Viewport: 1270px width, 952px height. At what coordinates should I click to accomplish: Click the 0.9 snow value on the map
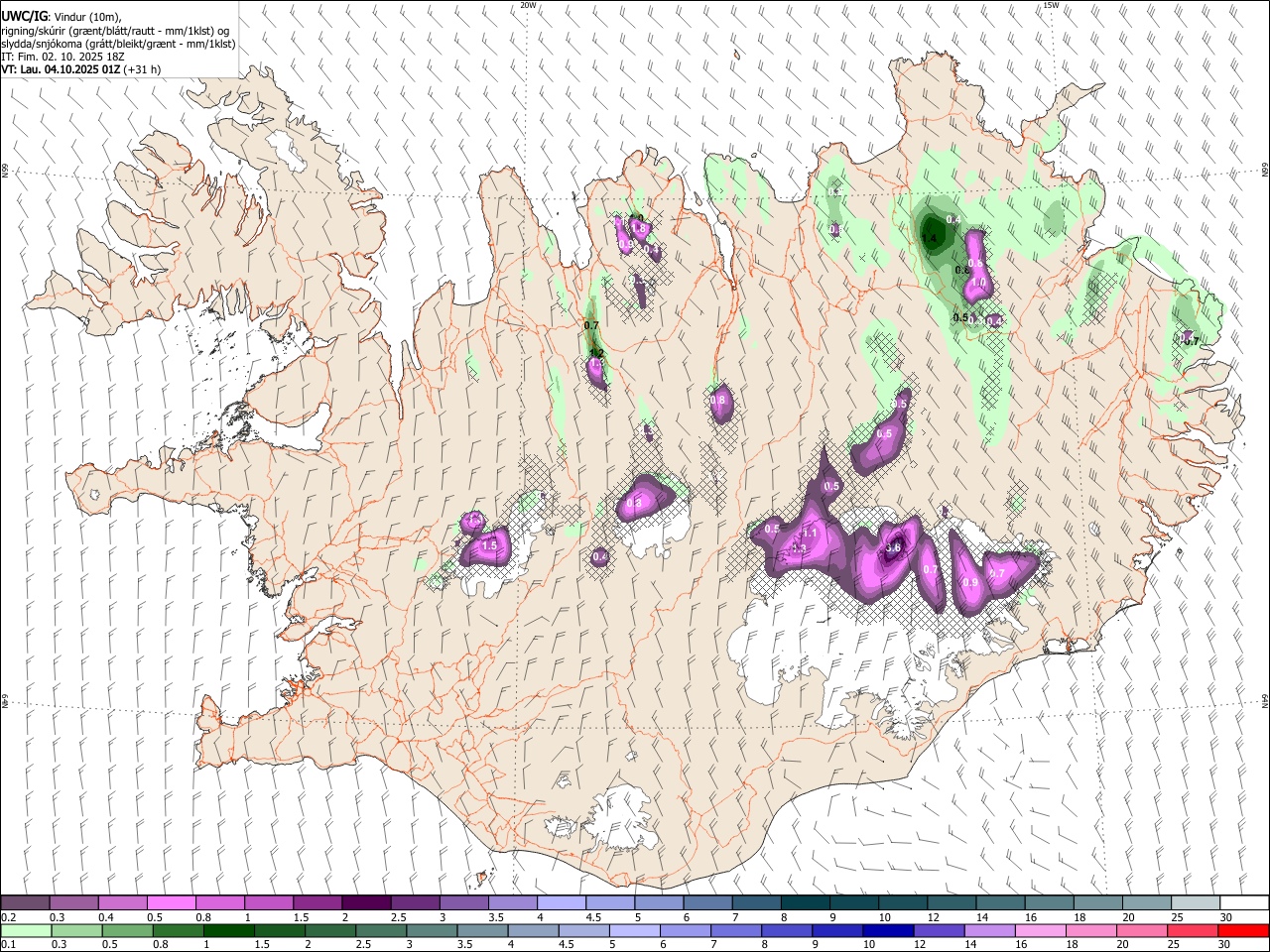pyautogui.click(x=970, y=583)
